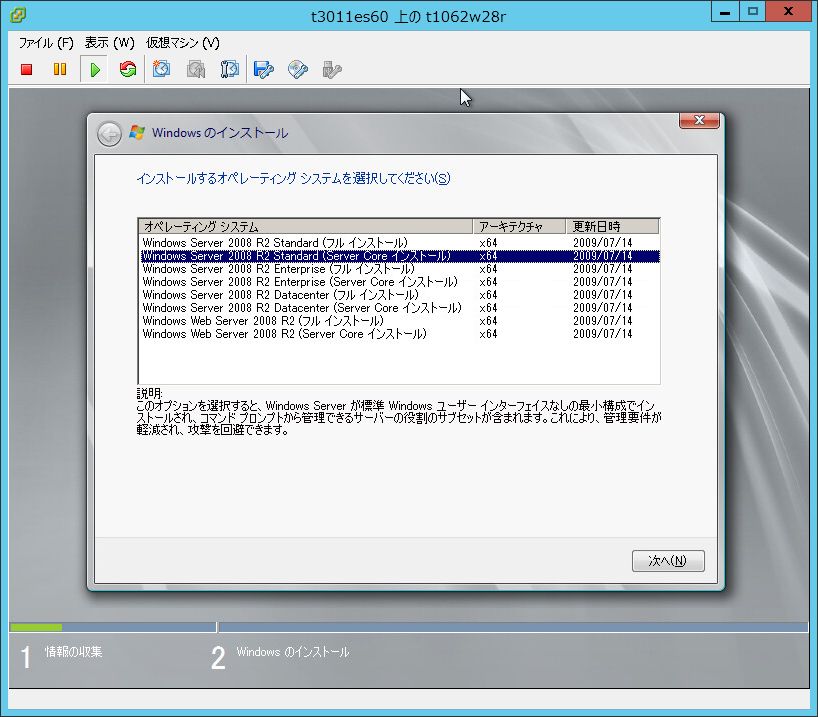Select Windows Web Server 2008 R2 (Server Core インストール)
Screen dimensions: 818x717
(x=400, y=334)
